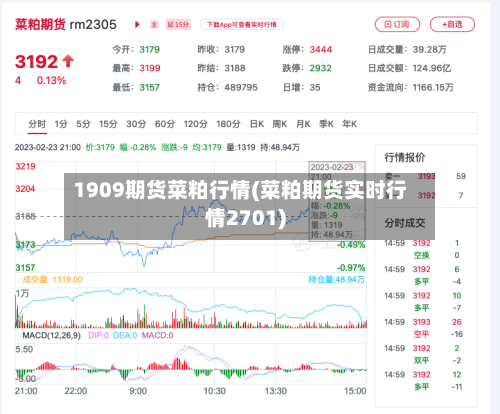500x414 pixels.
Task: Select the 分时 chart tab
Action: coord(37,124)
